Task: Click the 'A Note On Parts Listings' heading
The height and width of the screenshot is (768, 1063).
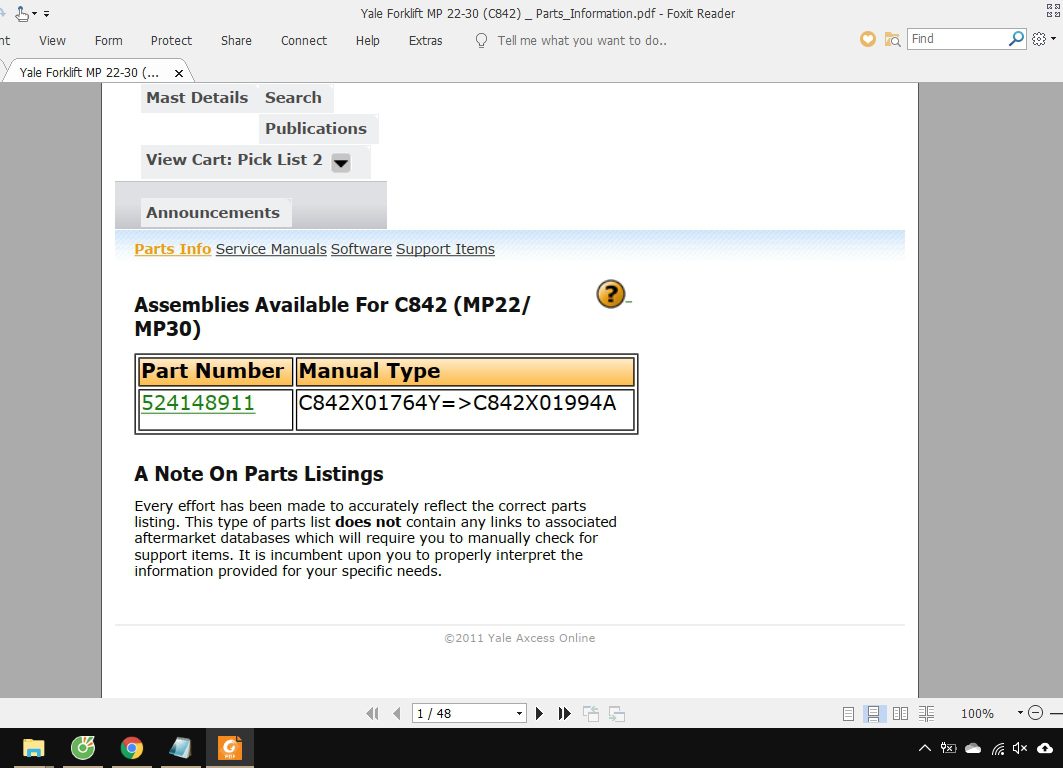Action: (259, 474)
